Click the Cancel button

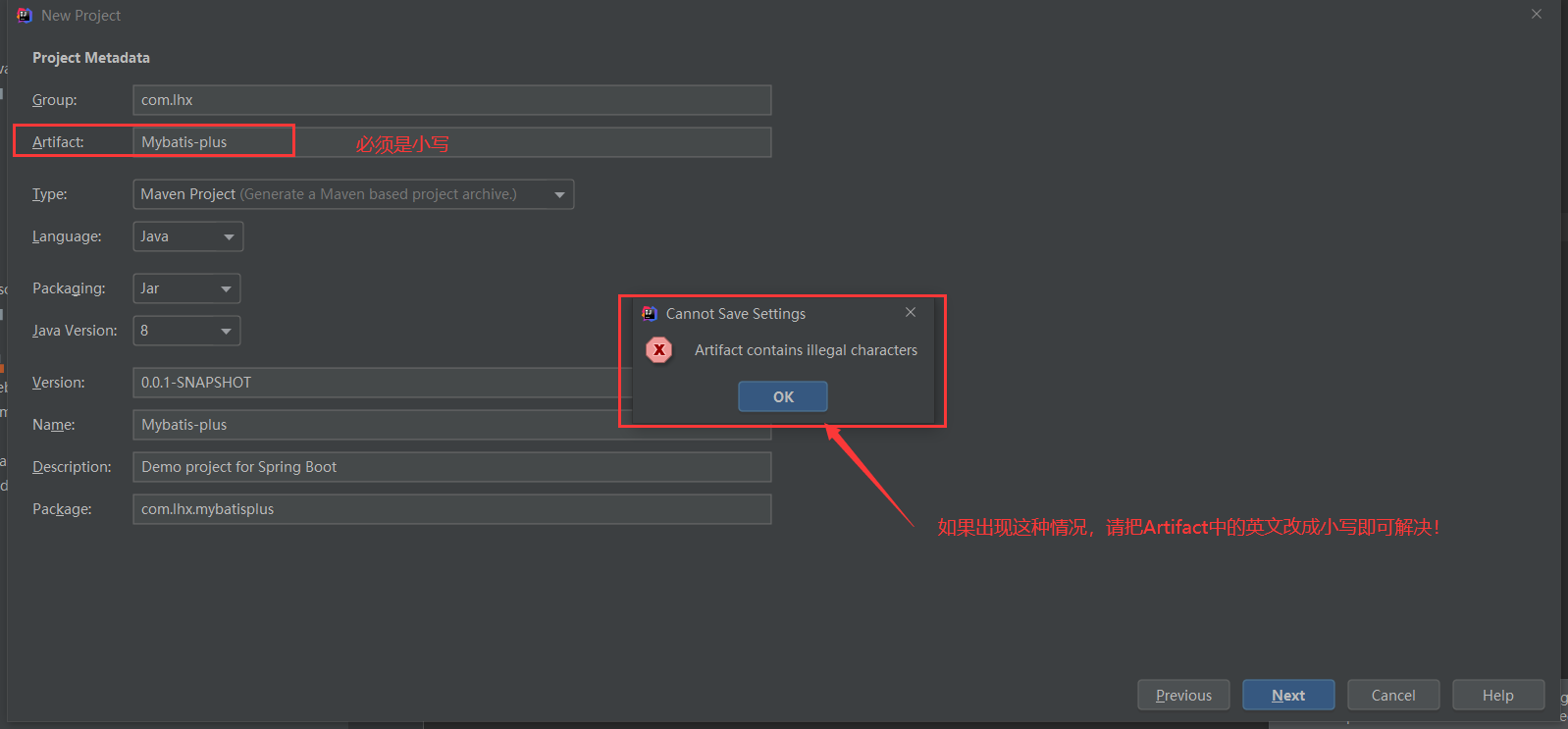pos(1393,695)
